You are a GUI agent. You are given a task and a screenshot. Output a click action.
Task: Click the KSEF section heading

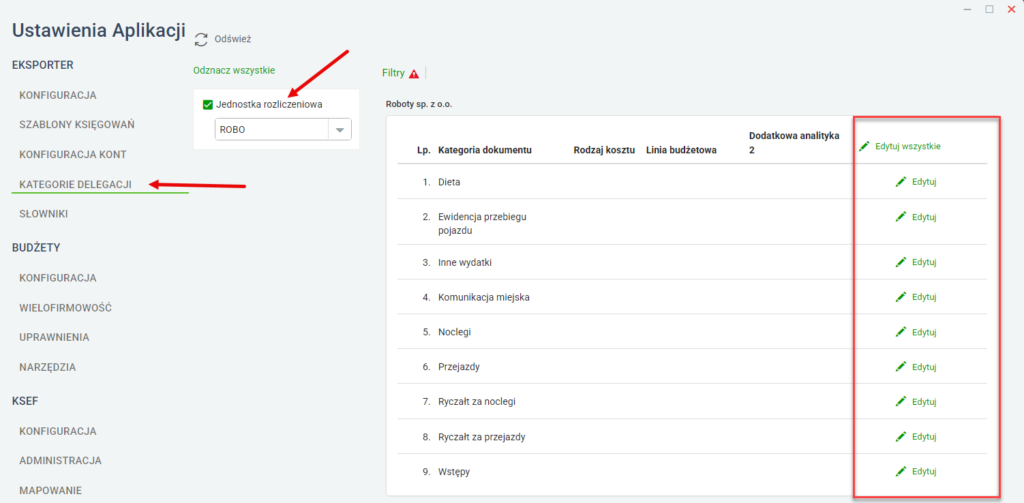25,400
